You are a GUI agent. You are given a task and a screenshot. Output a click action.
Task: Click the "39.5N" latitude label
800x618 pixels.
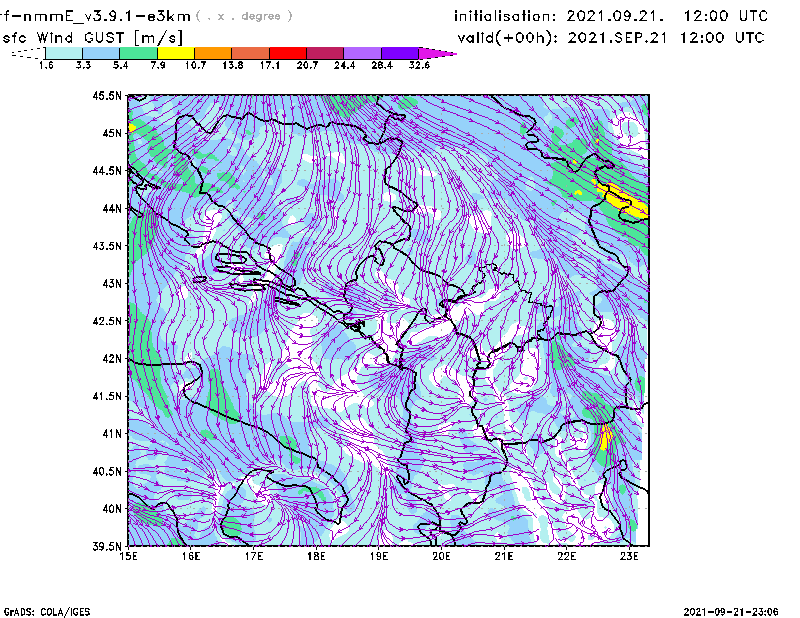(108, 547)
